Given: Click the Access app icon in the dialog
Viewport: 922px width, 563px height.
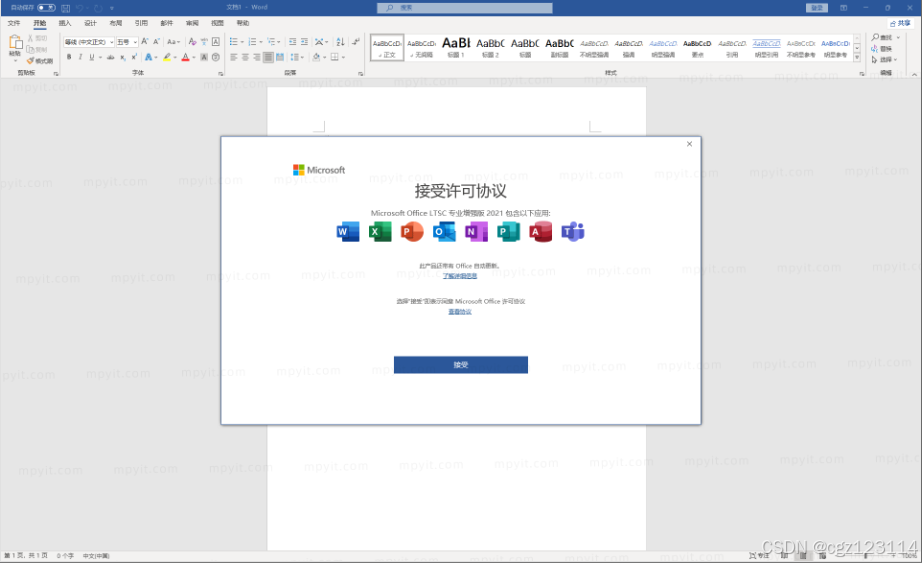Looking at the screenshot, I should (x=540, y=232).
